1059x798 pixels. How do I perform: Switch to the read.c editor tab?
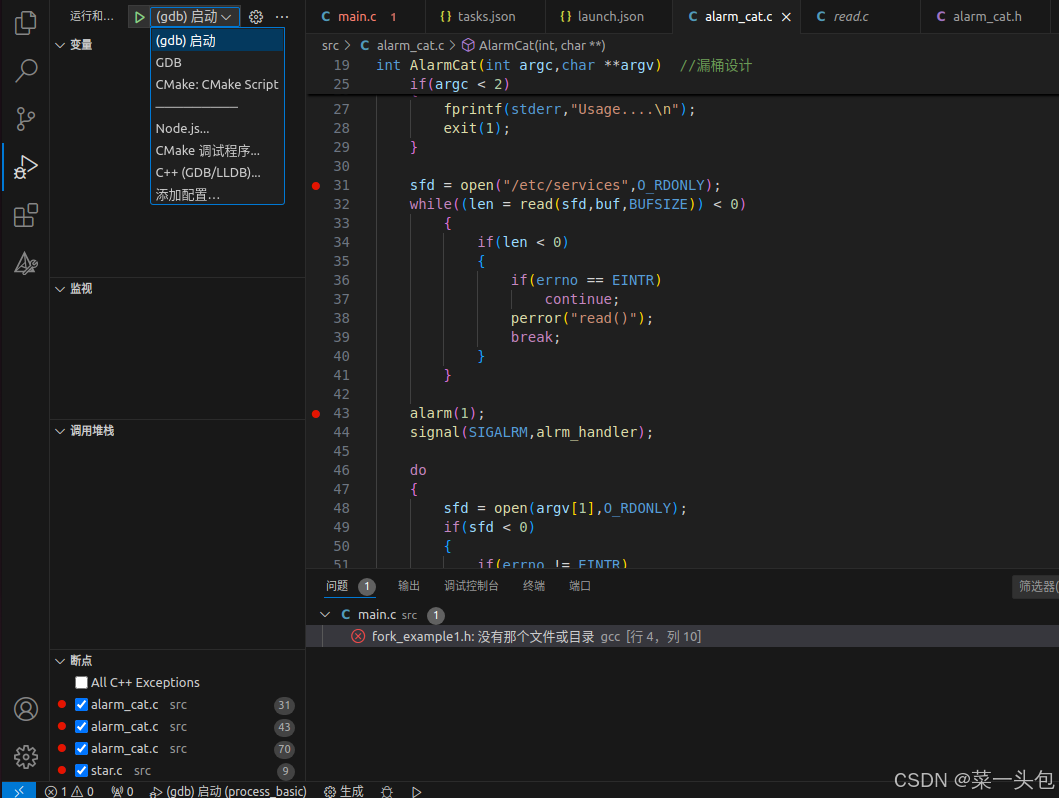pyautogui.click(x=856, y=16)
